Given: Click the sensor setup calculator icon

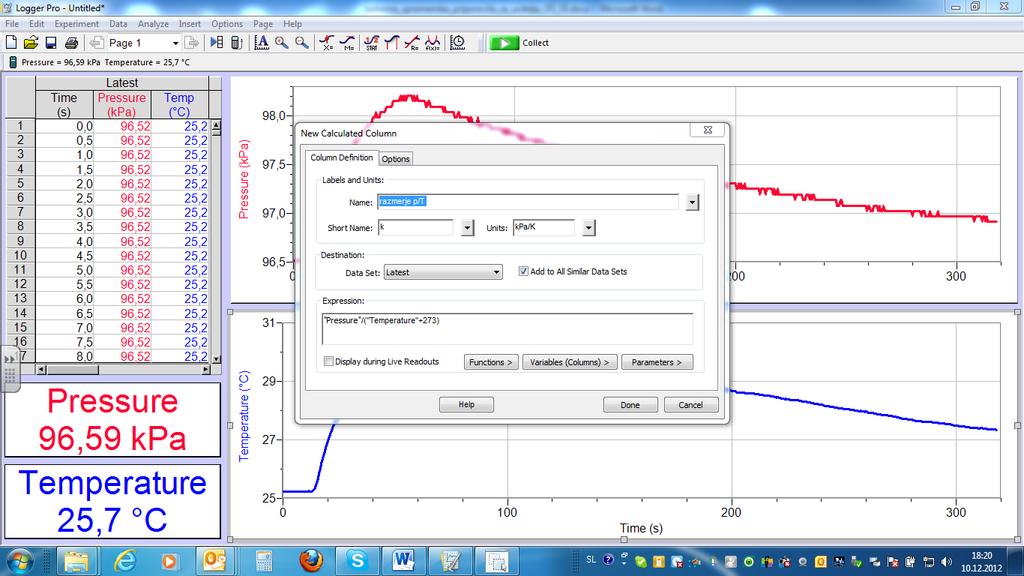Looking at the screenshot, I should click(x=236, y=42).
